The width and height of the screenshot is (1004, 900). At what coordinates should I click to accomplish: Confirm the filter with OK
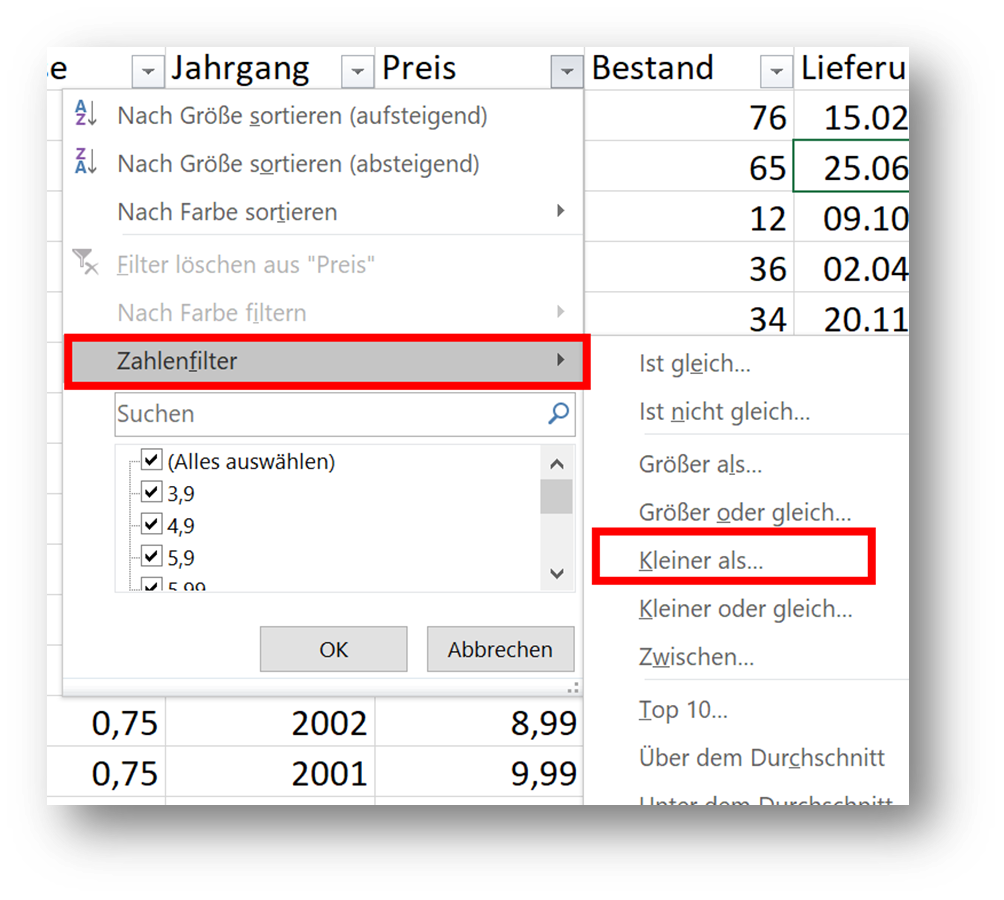tap(333, 650)
